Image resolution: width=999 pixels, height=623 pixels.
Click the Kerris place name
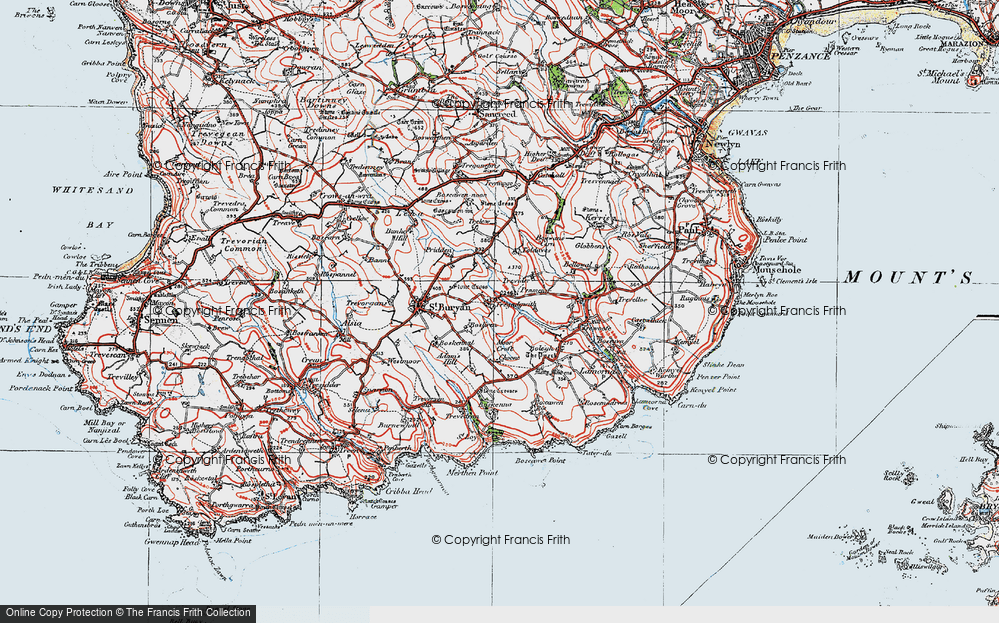tap(600, 217)
